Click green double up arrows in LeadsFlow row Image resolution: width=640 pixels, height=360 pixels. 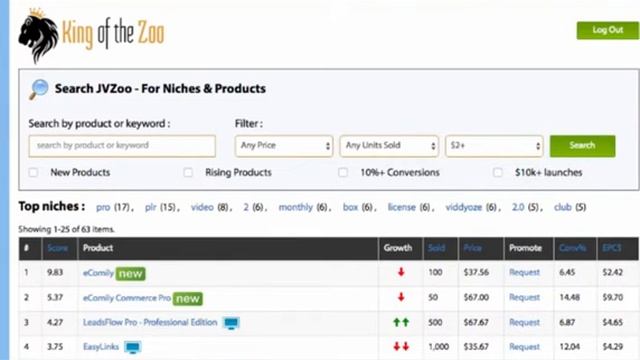tap(401, 322)
